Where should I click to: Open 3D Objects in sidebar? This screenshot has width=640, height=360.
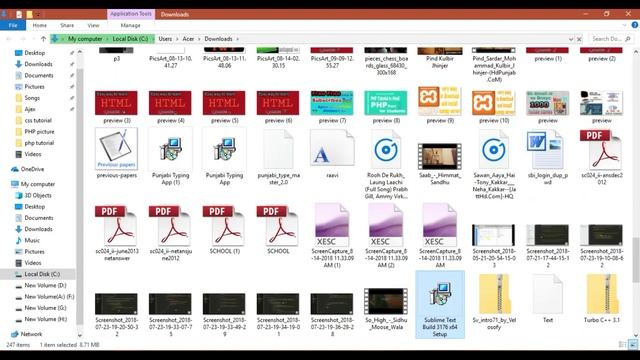(38, 196)
